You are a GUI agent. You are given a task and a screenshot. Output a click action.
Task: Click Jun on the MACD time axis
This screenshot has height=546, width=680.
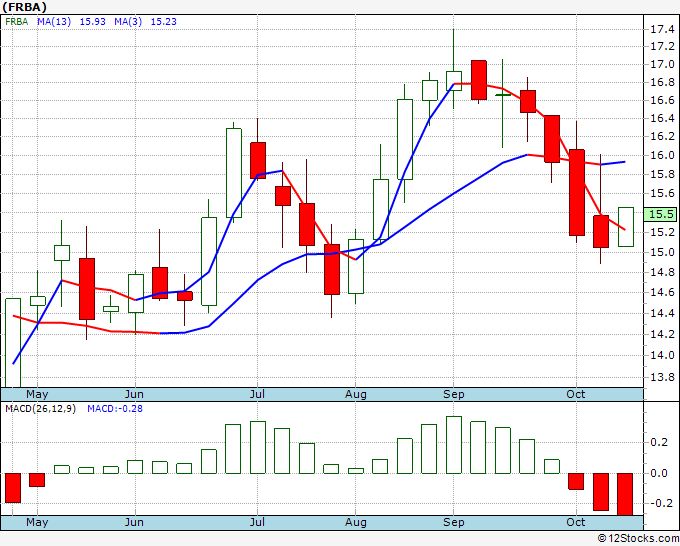coord(134,522)
